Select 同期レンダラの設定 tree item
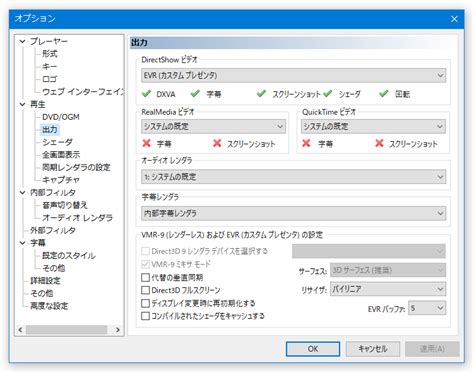The height and width of the screenshot is (373, 474). [x=76, y=167]
